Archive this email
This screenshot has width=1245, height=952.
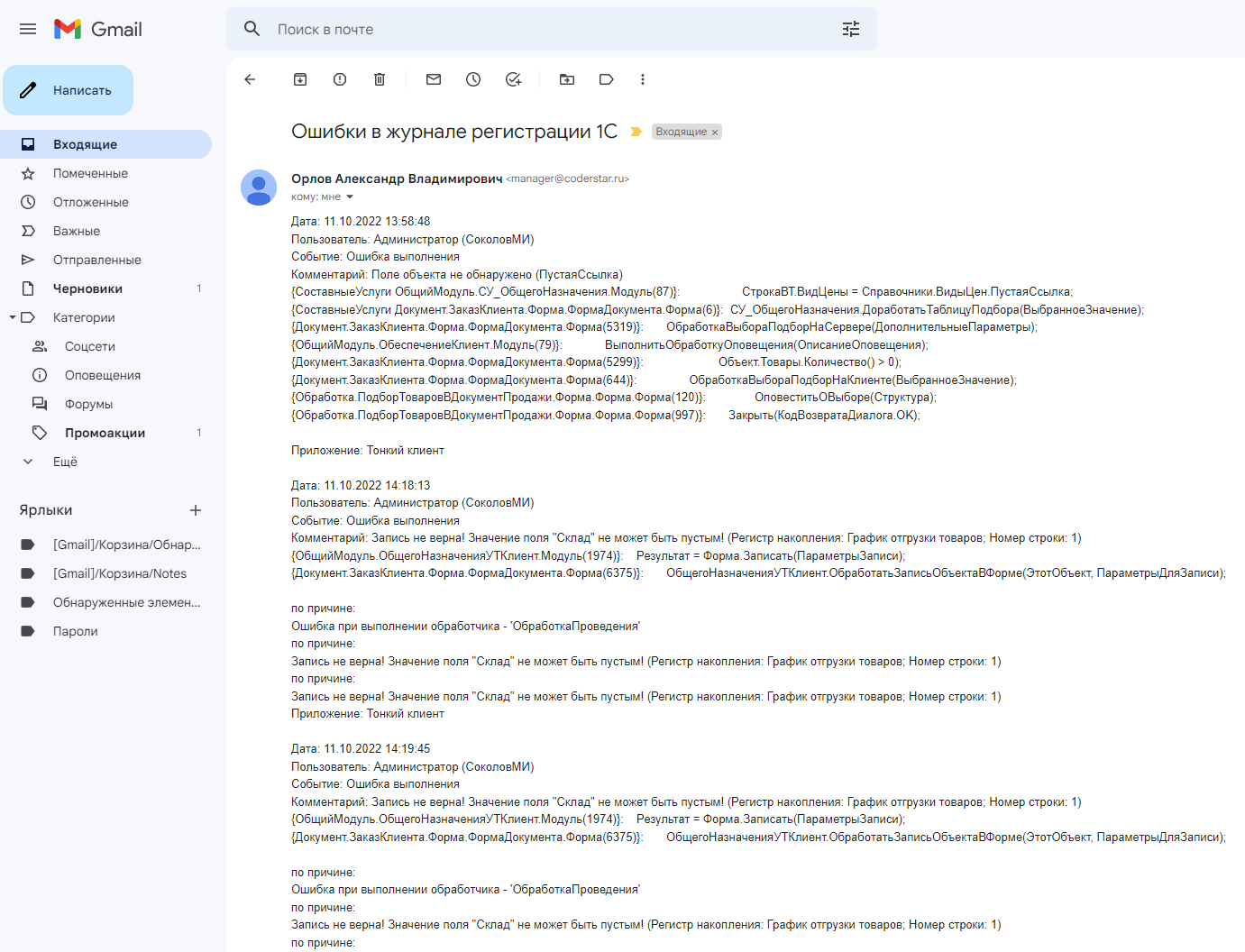coord(300,79)
